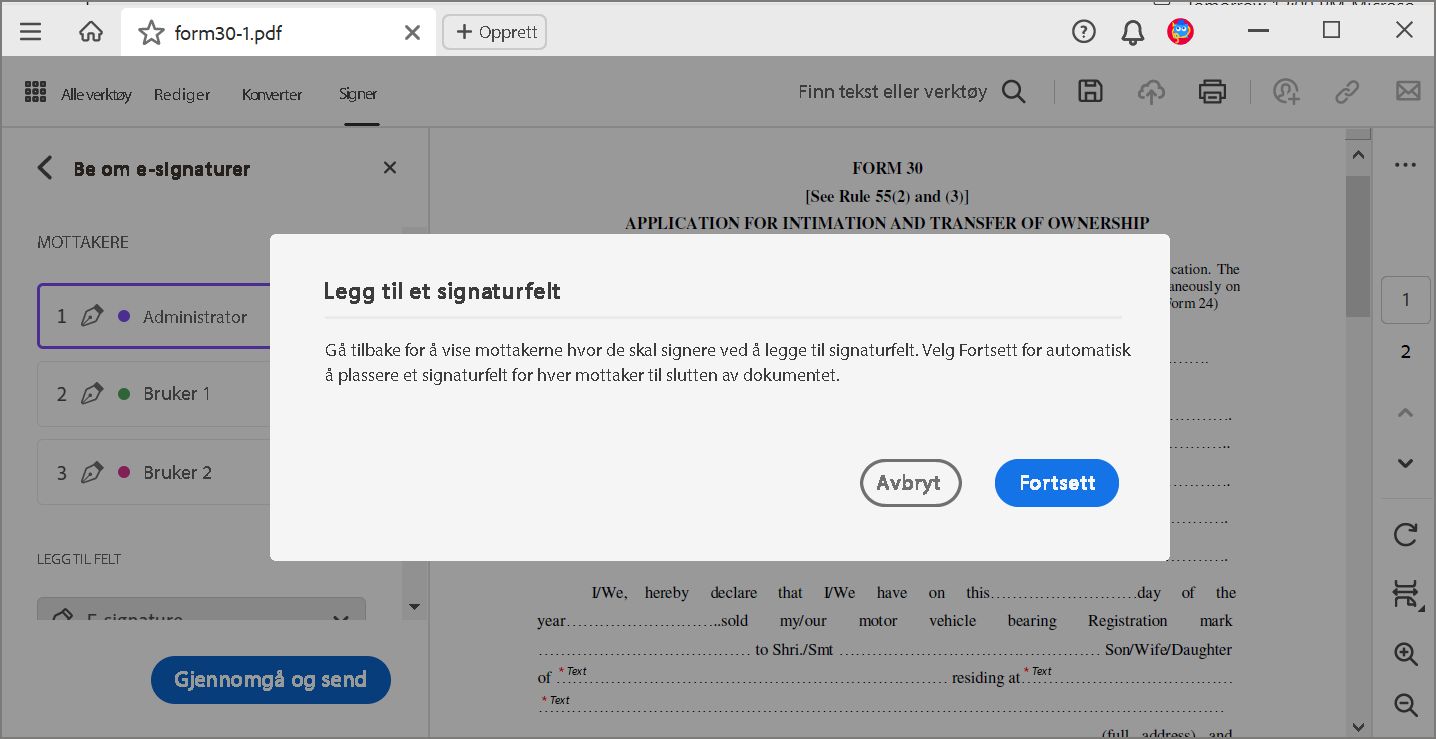Click the share-with-others person icon

(1286, 91)
